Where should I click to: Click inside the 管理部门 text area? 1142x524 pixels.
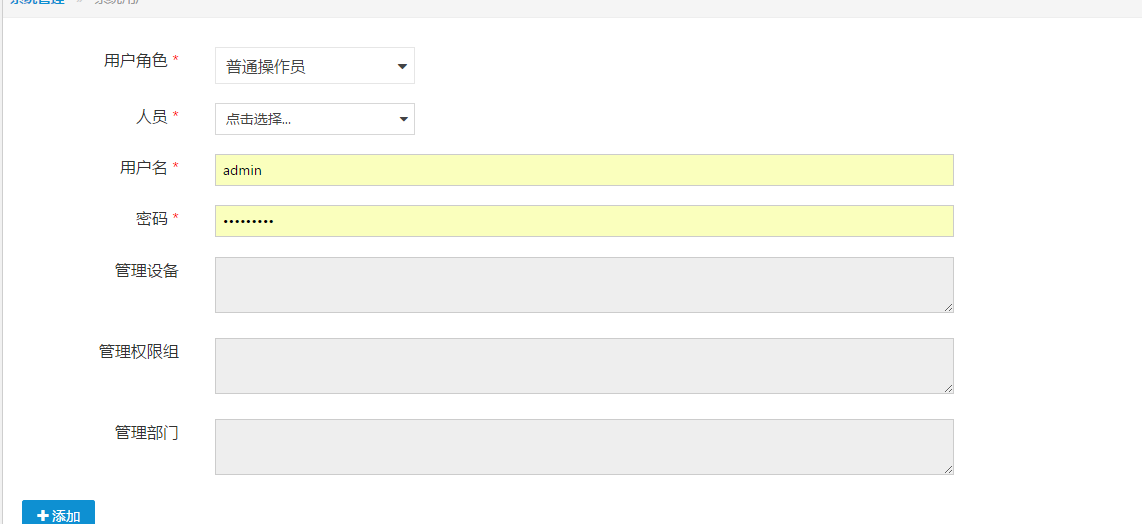(584, 447)
